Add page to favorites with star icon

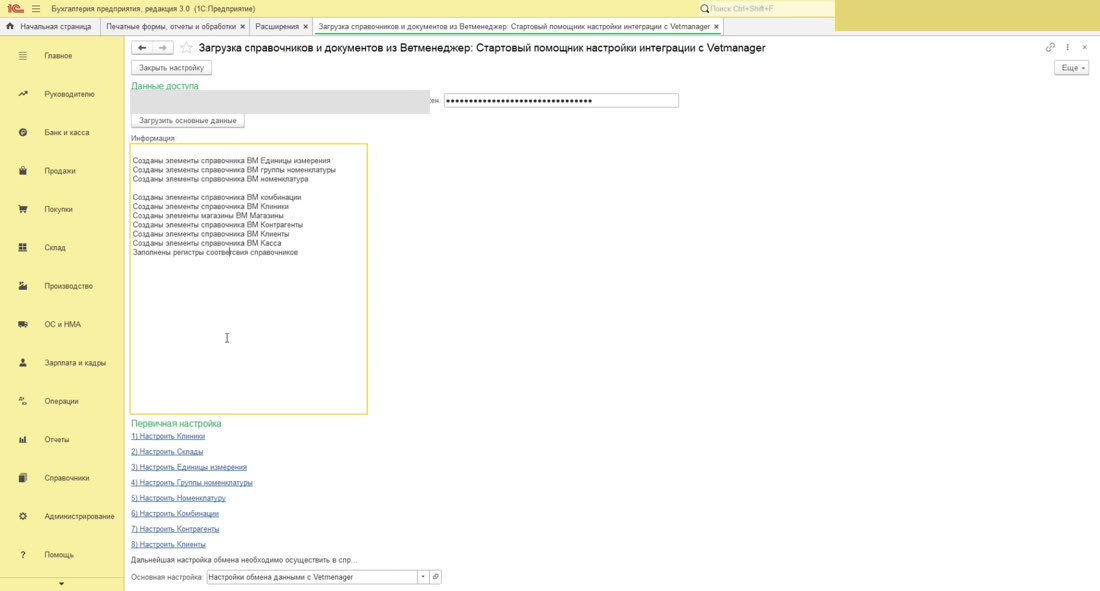point(186,48)
